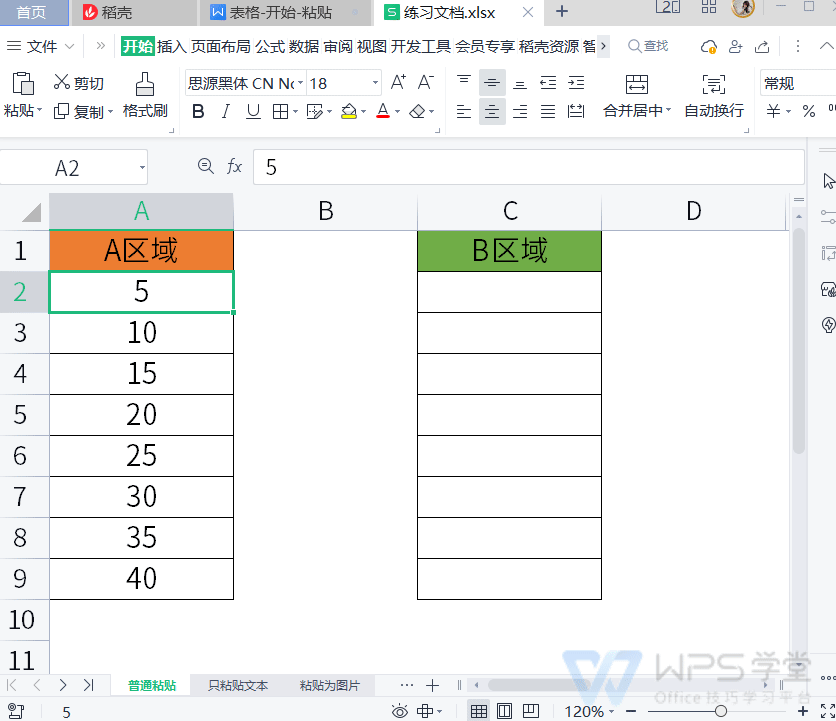Switch to the 视图 (View) tab
Image resolution: width=836 pixels, height=721 pixels.
372,46
